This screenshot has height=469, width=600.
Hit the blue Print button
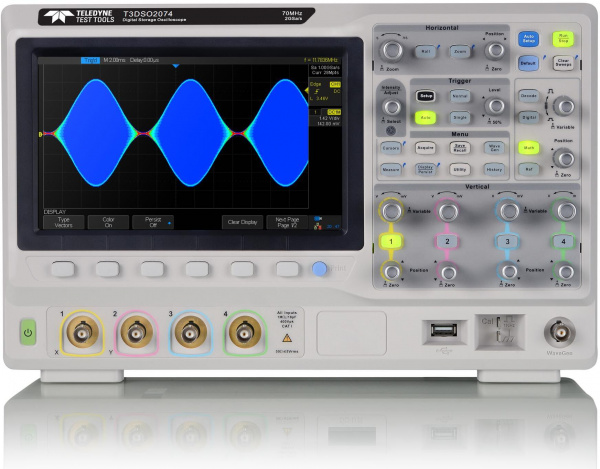pos(319,269)
